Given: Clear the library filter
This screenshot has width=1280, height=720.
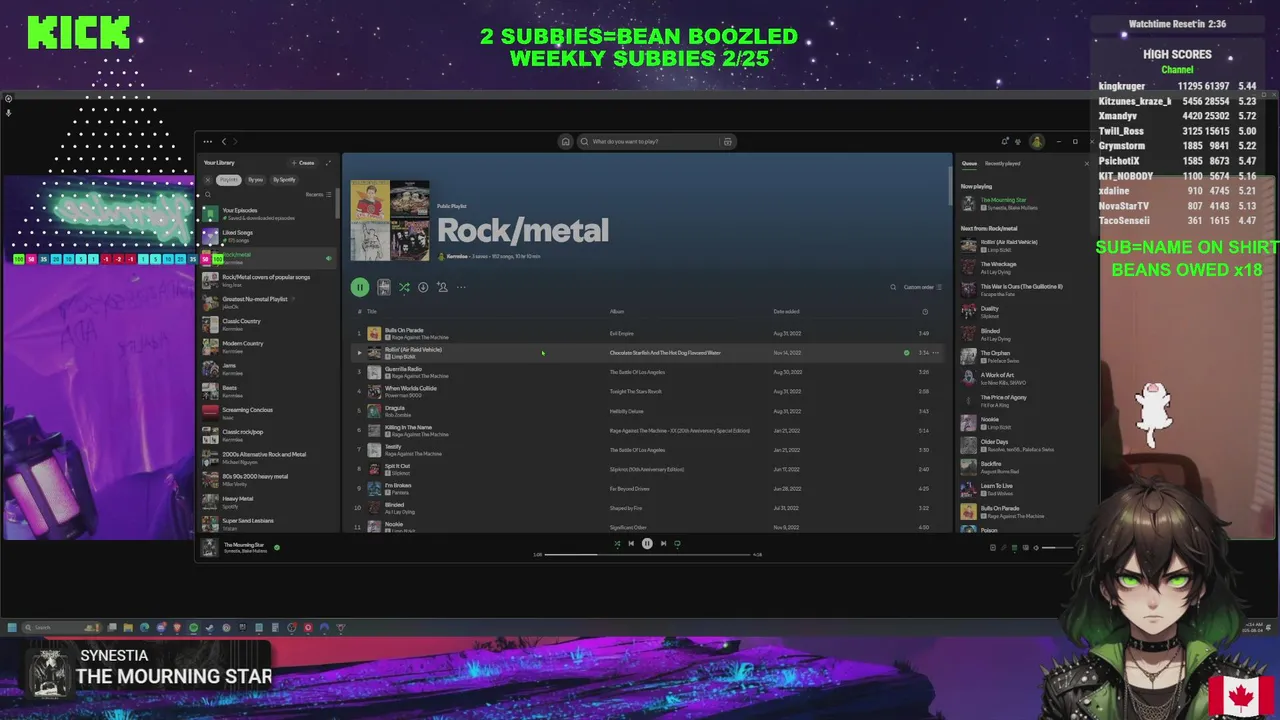Looking at the screenshot, I should click(x=208, y=180).
